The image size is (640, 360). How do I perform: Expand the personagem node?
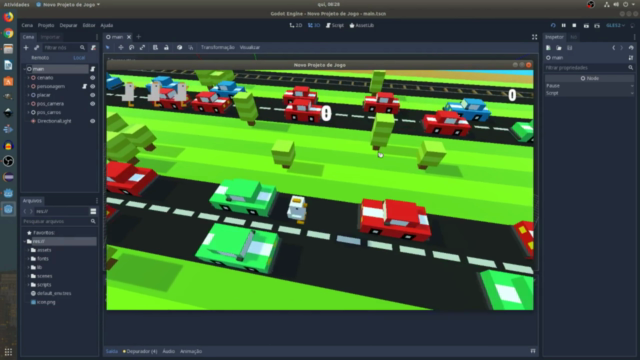click(x=28, y=87)
